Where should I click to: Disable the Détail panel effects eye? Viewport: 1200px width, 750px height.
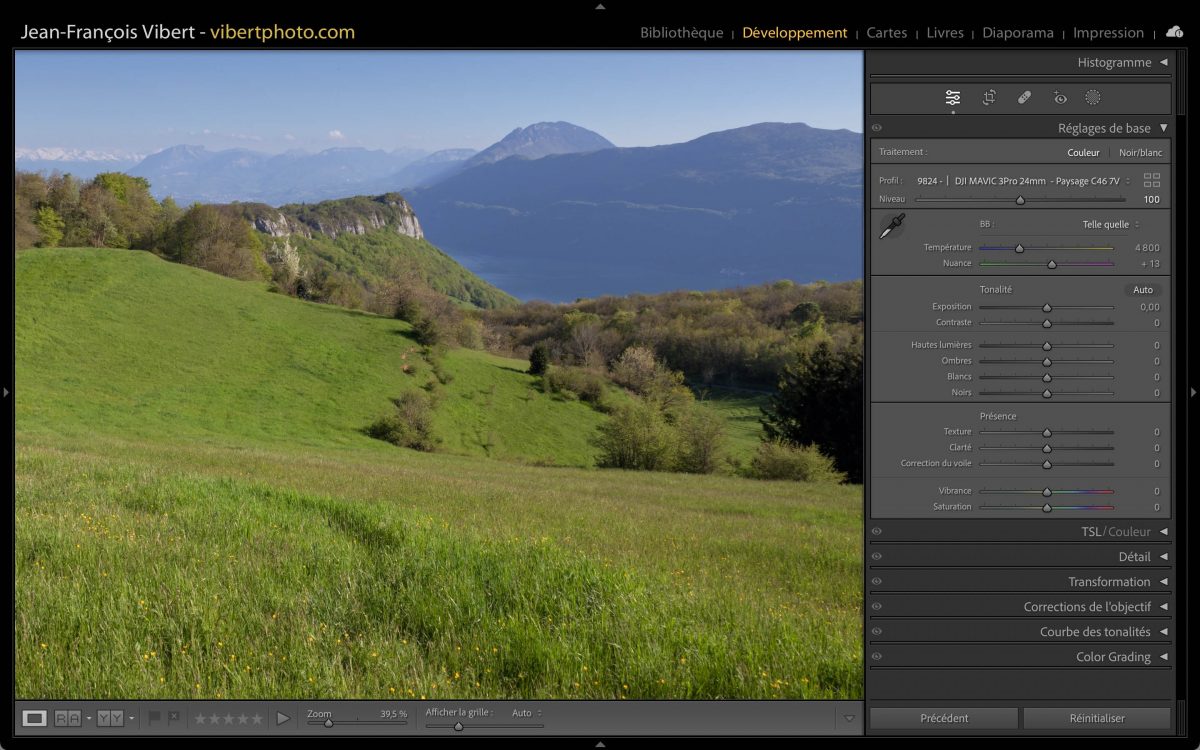[877, 557]
